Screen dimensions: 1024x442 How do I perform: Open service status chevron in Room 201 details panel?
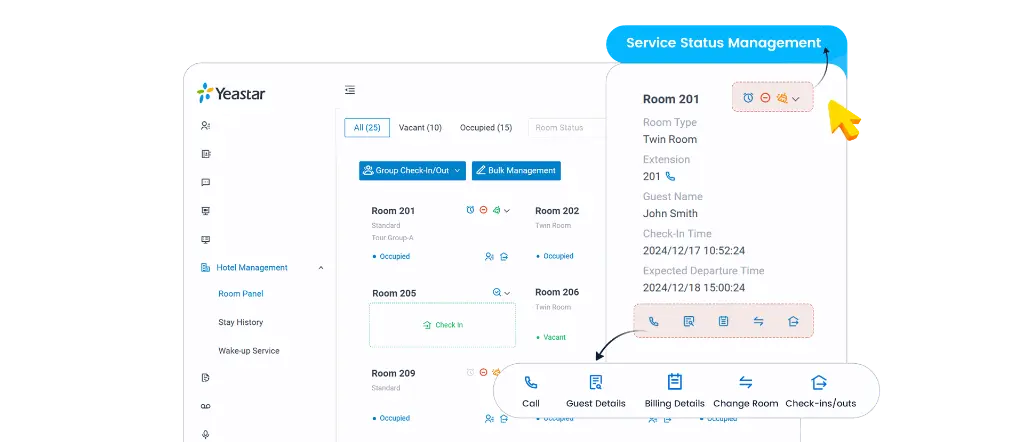click(x=795, y=99)
